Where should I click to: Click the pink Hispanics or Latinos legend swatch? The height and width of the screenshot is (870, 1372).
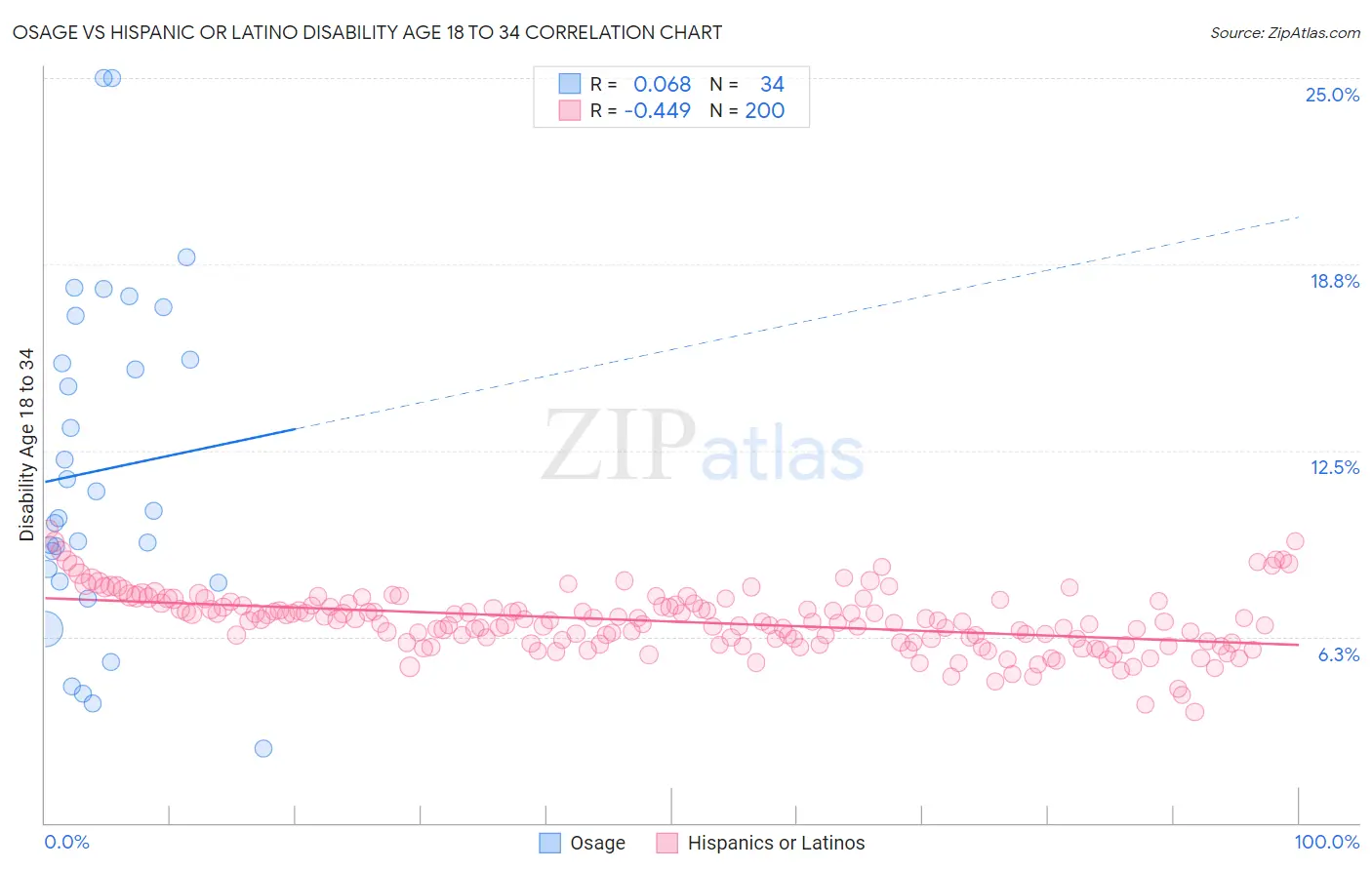pyautogui.click(x=667, y=843)
